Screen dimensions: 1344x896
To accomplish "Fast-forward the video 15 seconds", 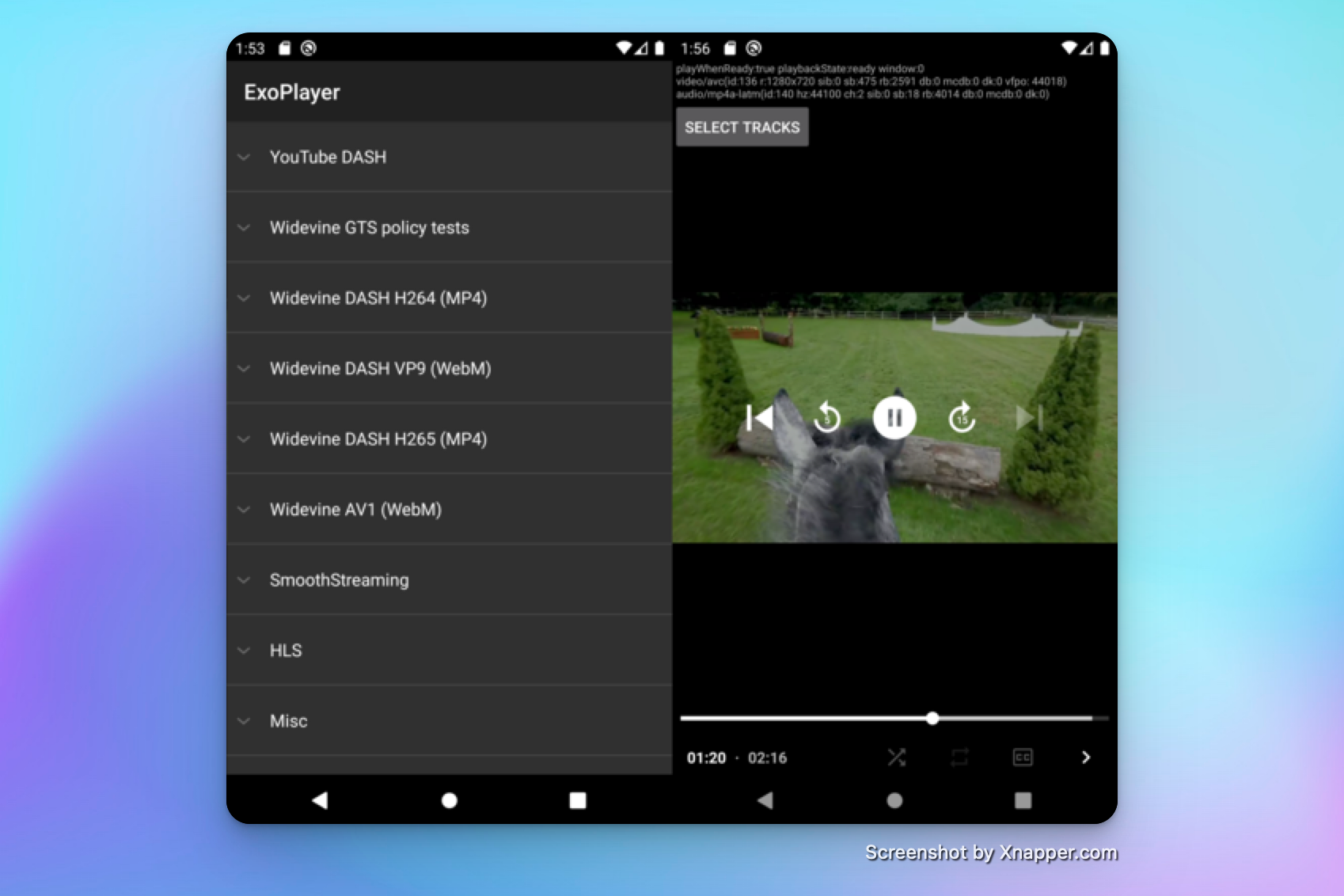I will point(961,418).
